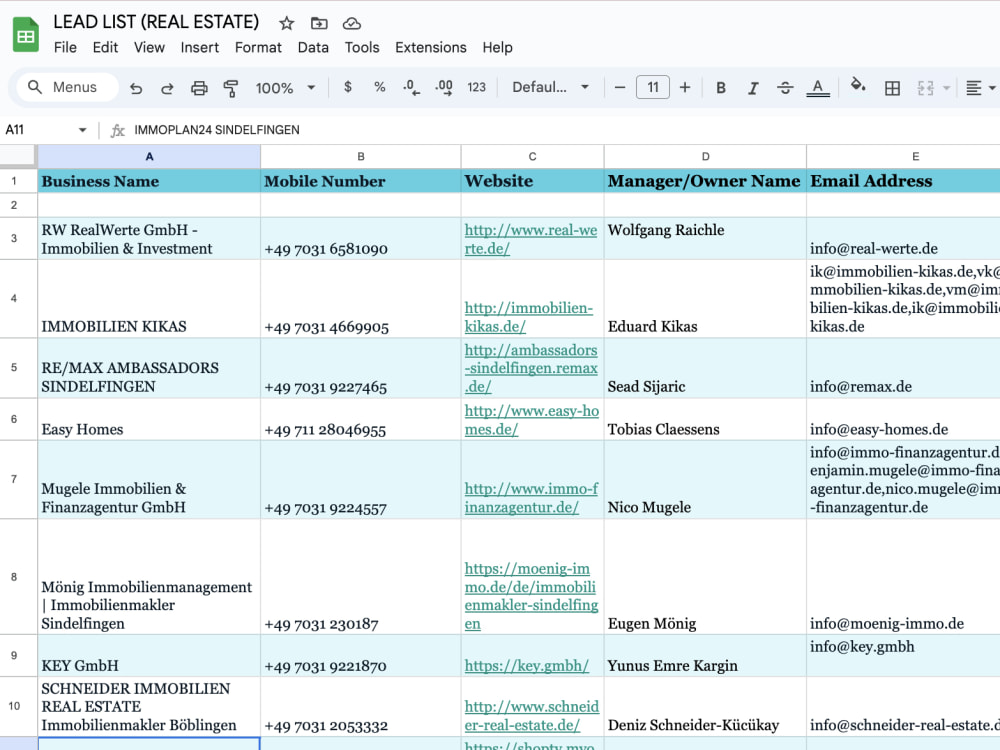Select row 5 header
This screenshot has width=1000, height=750.
tap(14, 368)
